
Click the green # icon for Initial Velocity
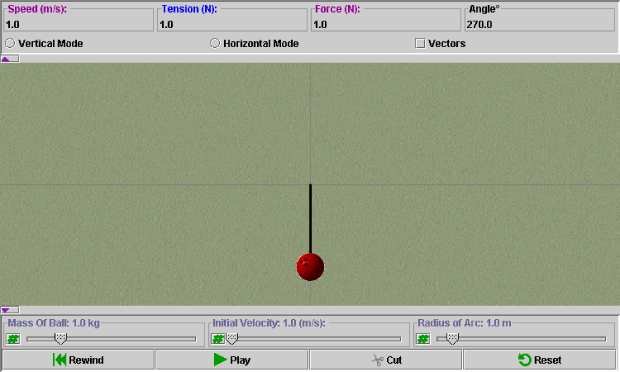coord(218,339)
